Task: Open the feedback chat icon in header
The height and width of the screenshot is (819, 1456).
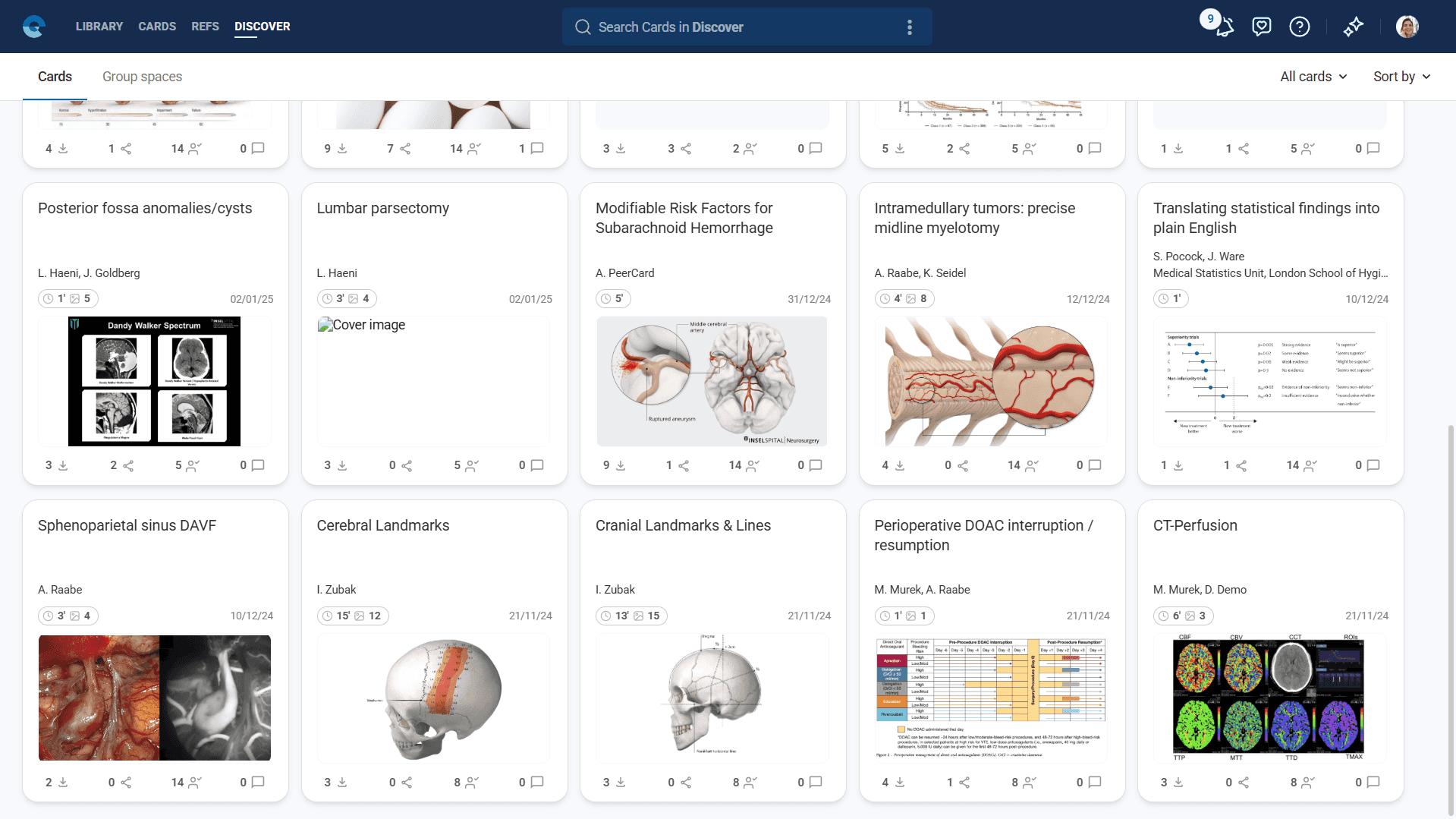Action: point(1261,27)
